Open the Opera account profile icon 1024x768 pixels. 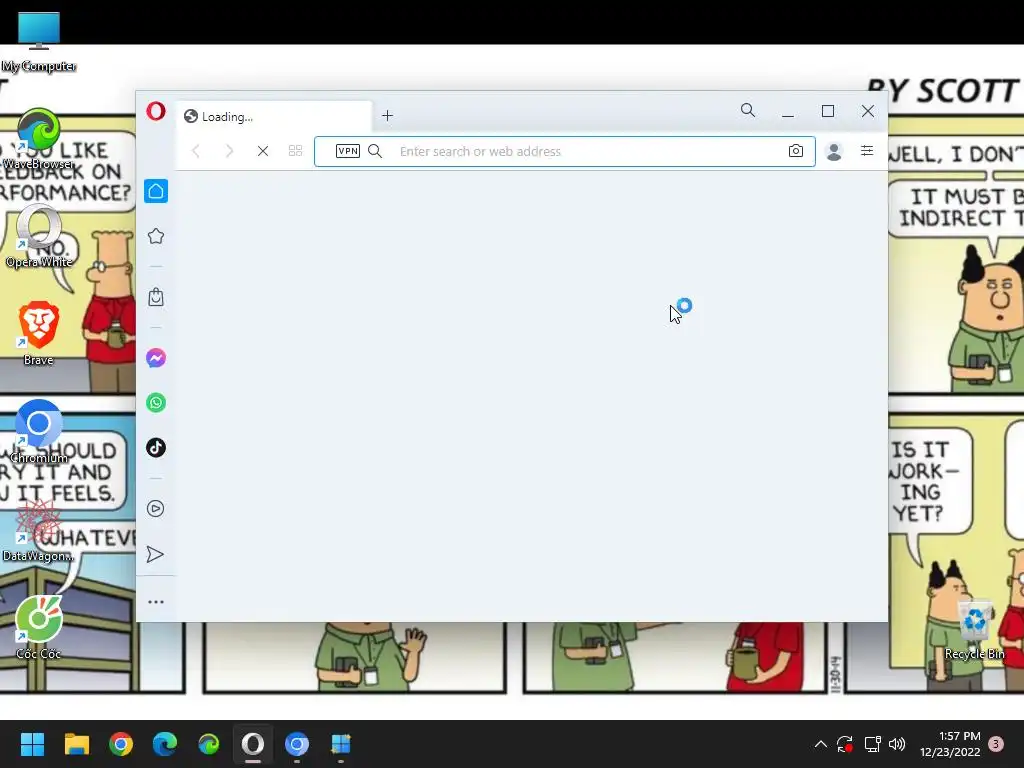pos(834,152)
